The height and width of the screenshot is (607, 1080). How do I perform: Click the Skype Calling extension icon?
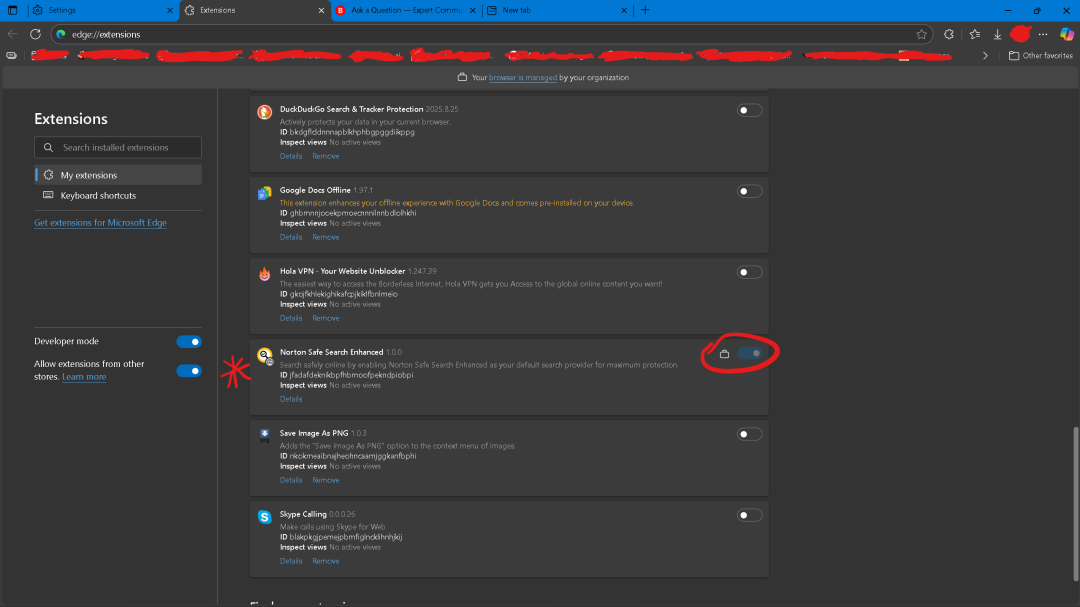coord(264,517)
